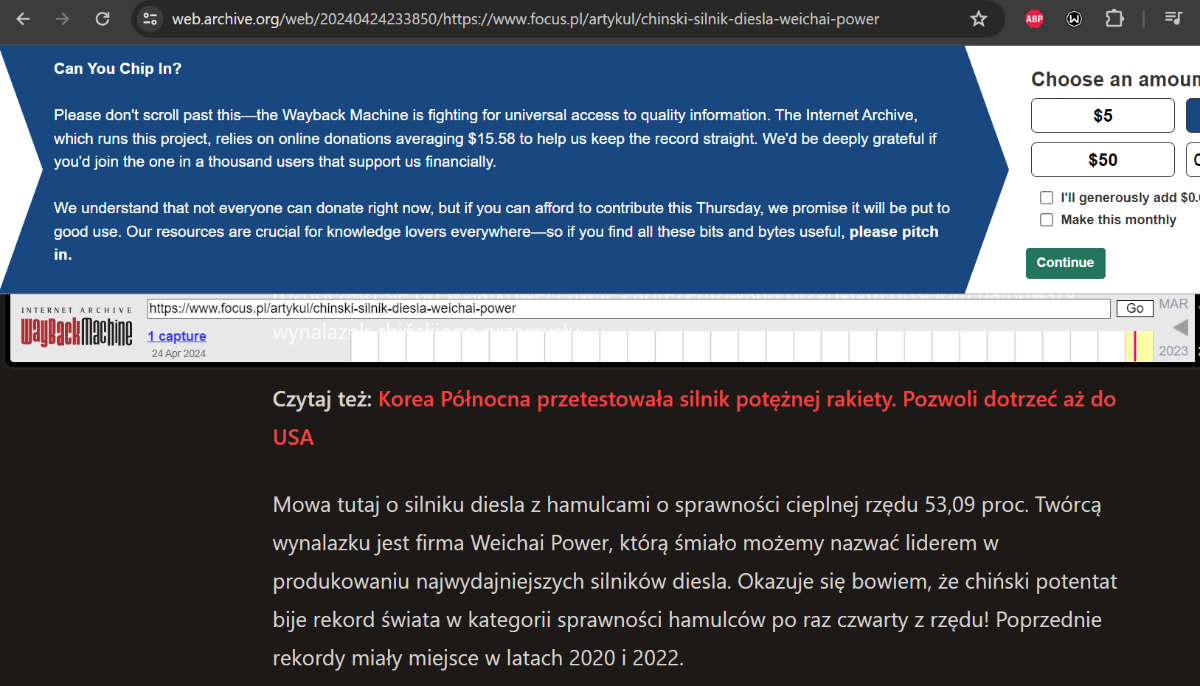Open the "1 capture" link
The height and width of the screenshot is (686, 1200).
pyautogui.click(x=177, y=336)
